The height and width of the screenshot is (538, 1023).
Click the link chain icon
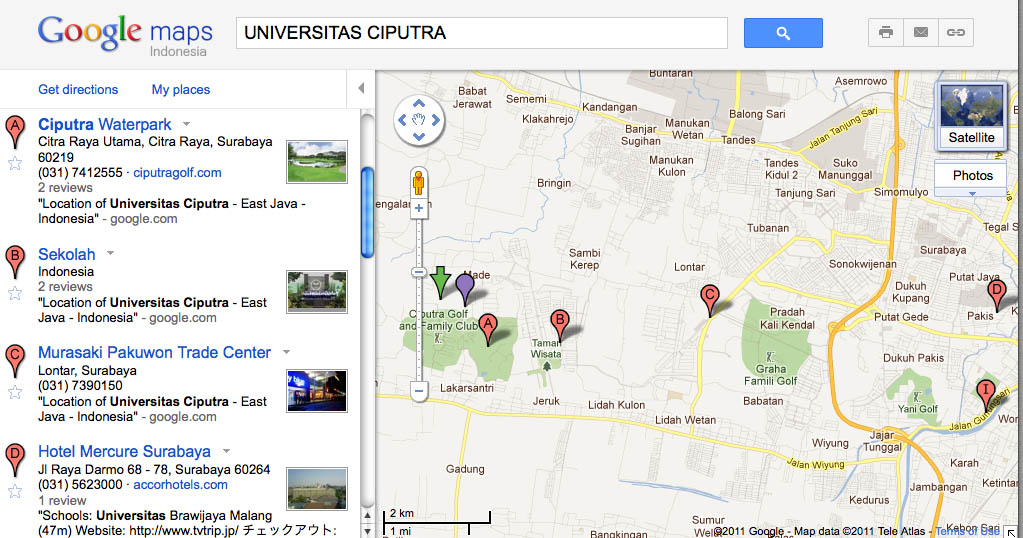tap(956, 33)
